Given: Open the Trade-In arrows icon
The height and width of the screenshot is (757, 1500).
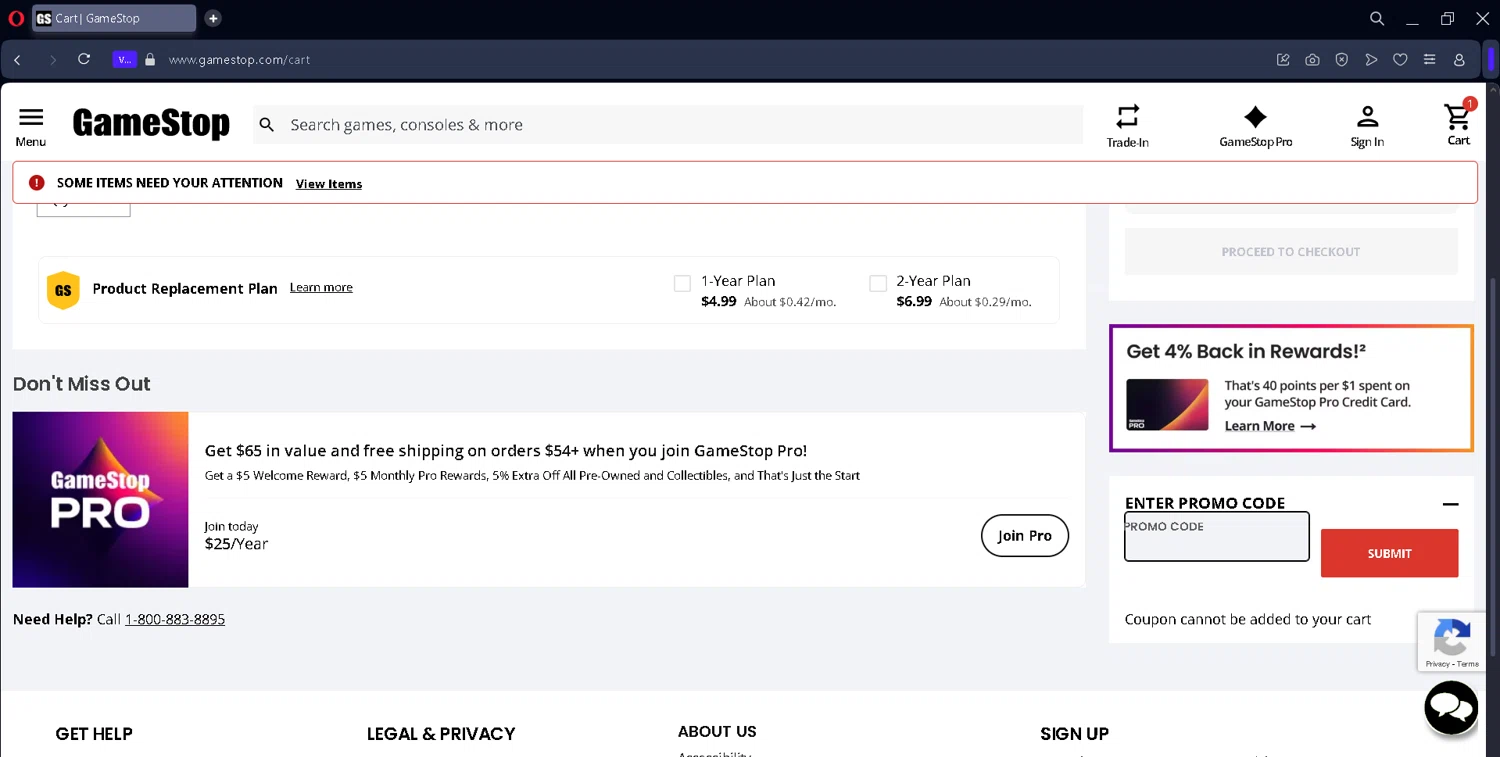Looking at the screenshot, I should pos(1127,116).
